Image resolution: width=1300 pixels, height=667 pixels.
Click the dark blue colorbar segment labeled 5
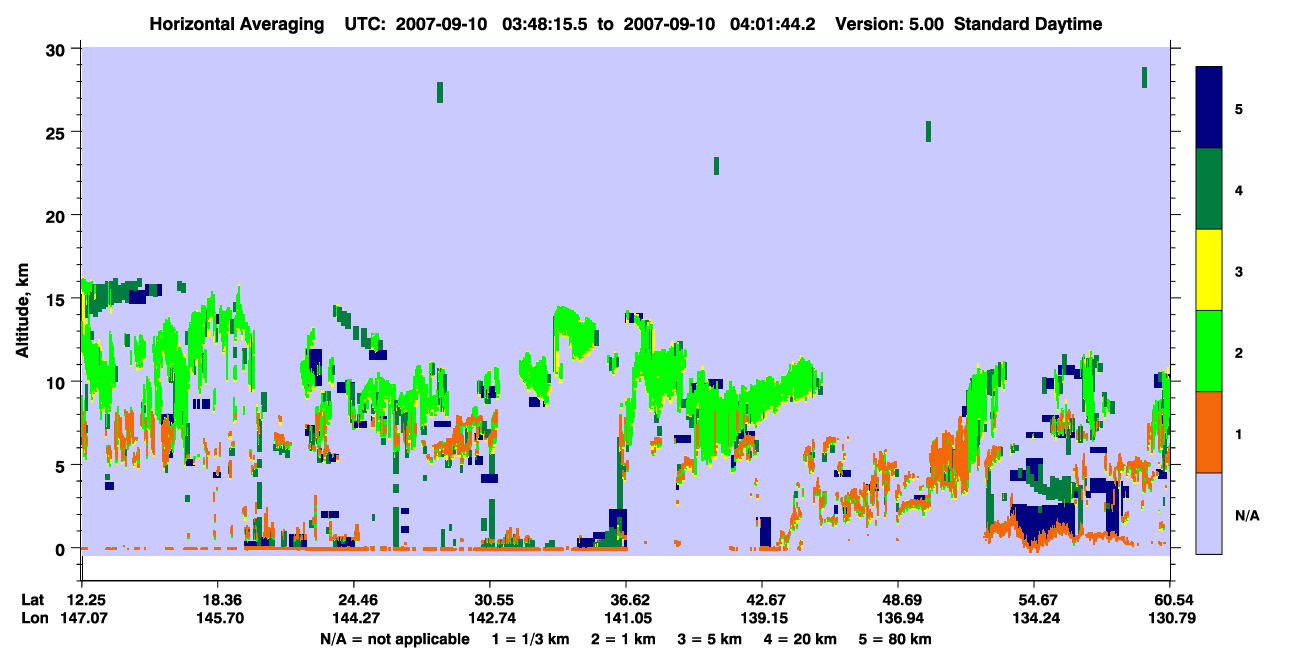(x=1209, y=107)
